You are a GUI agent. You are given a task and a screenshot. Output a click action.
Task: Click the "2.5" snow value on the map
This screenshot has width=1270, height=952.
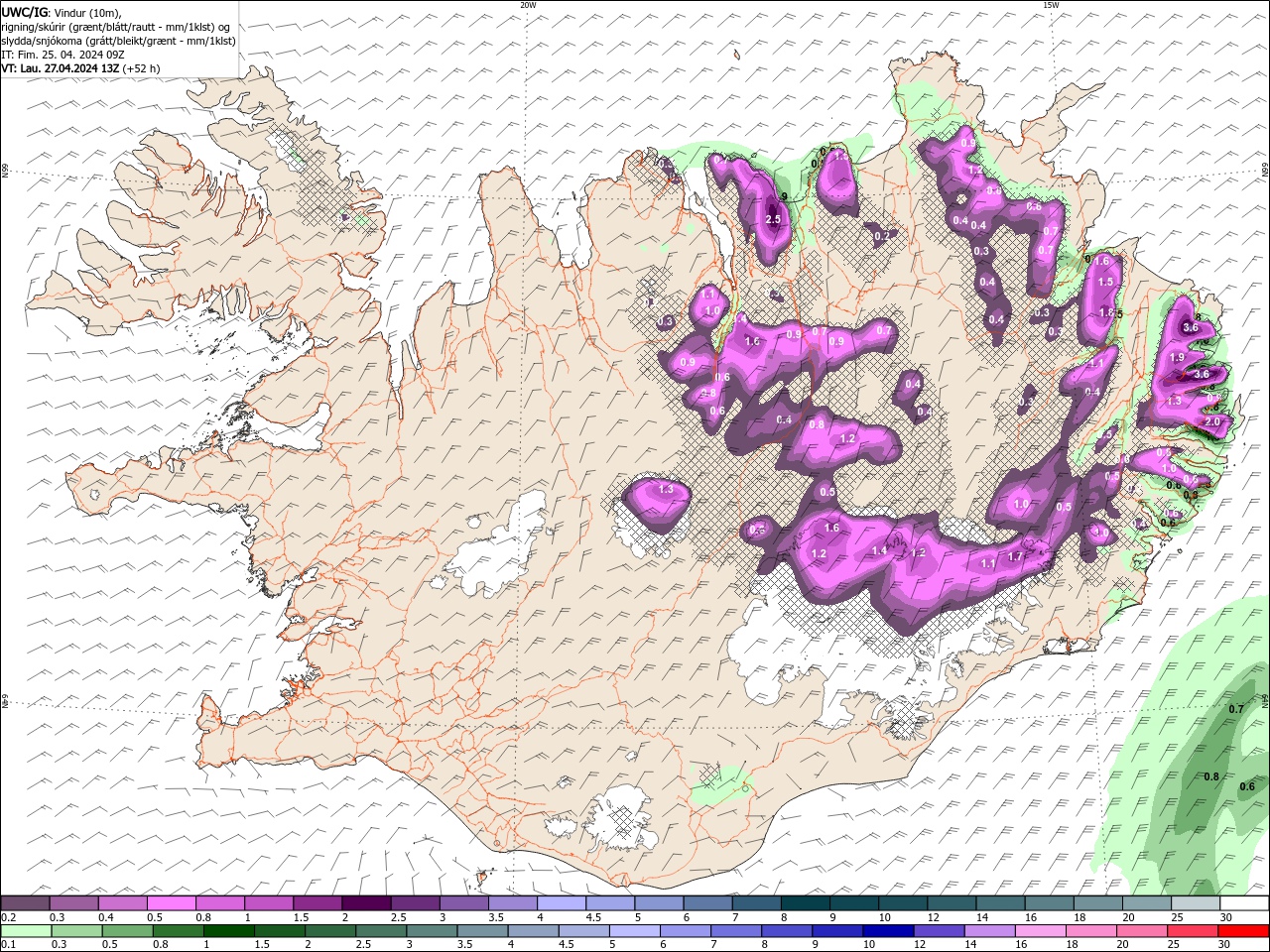click(774, 219)
